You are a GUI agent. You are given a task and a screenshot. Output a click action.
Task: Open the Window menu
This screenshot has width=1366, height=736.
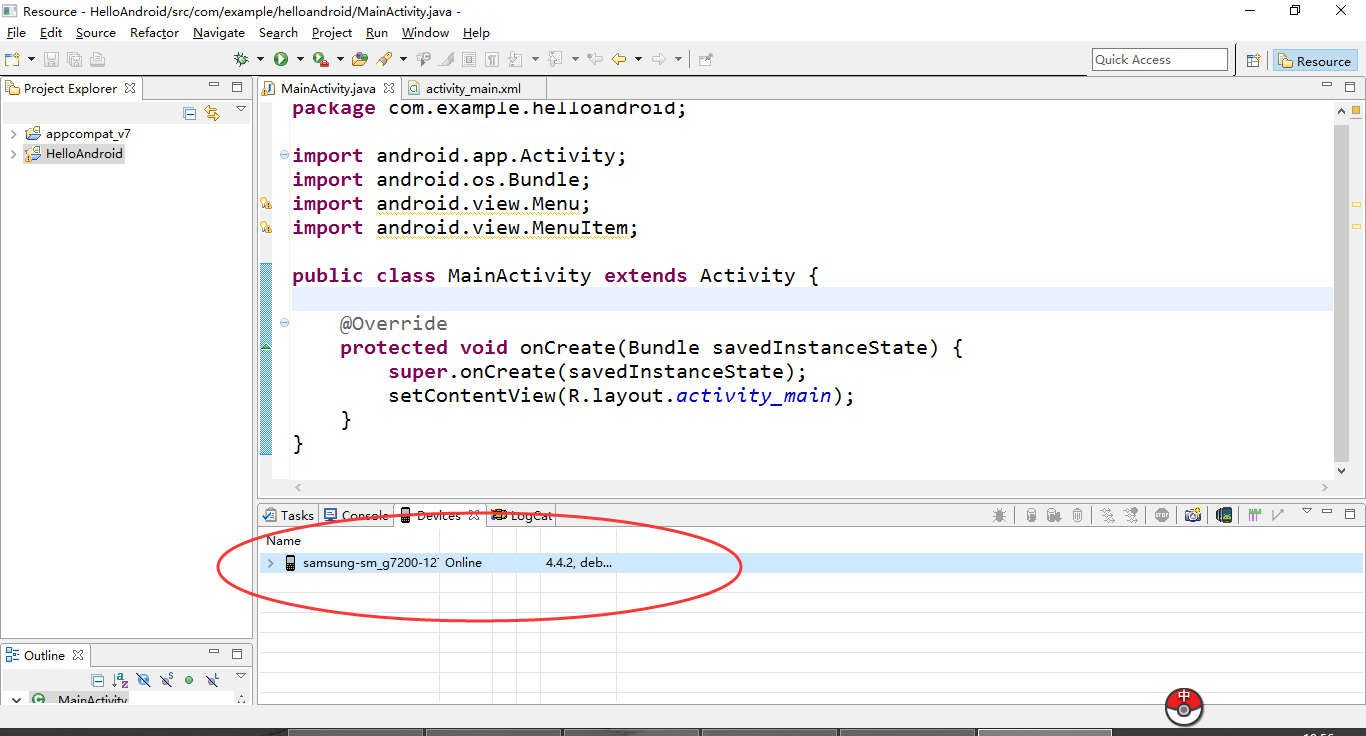(426, 33)
